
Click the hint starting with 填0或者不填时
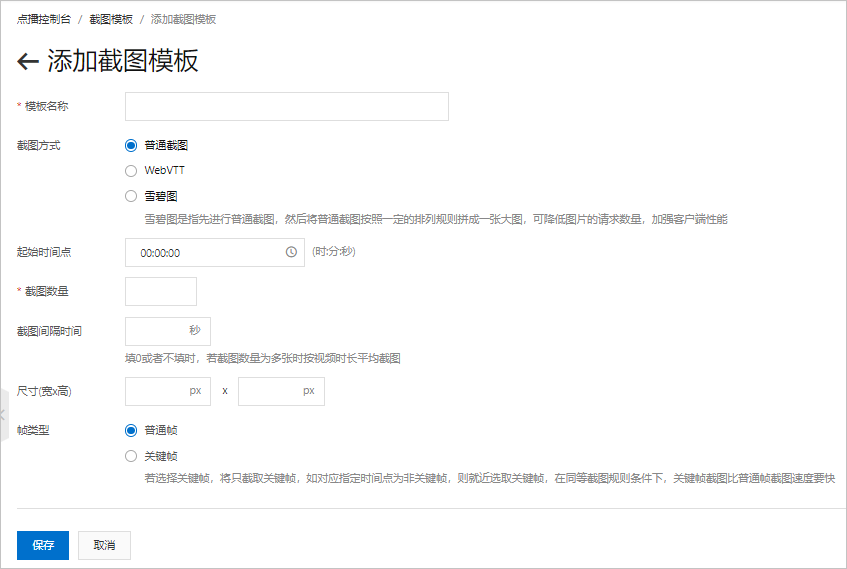point(263,358)
